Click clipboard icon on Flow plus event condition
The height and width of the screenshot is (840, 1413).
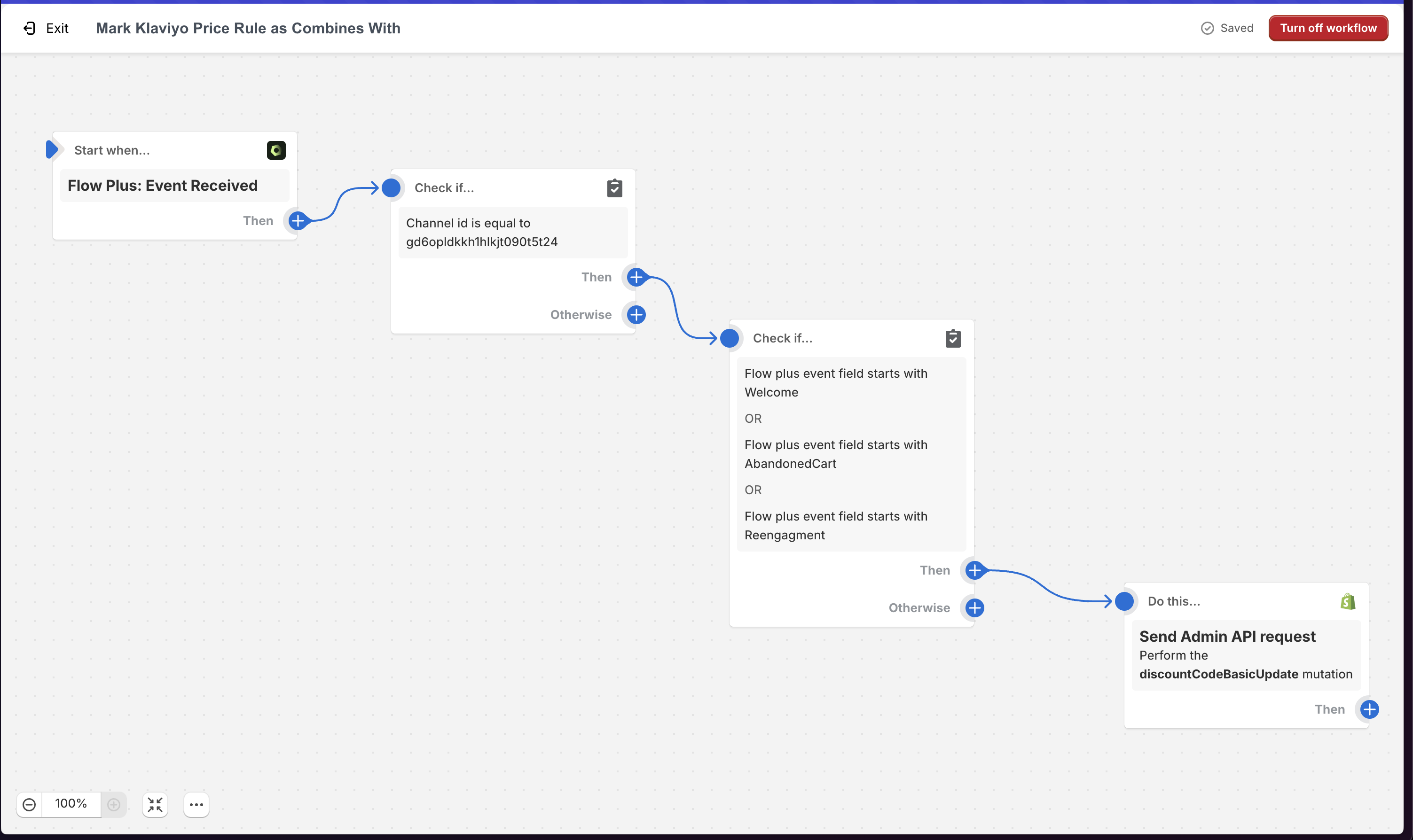(952, 339)
